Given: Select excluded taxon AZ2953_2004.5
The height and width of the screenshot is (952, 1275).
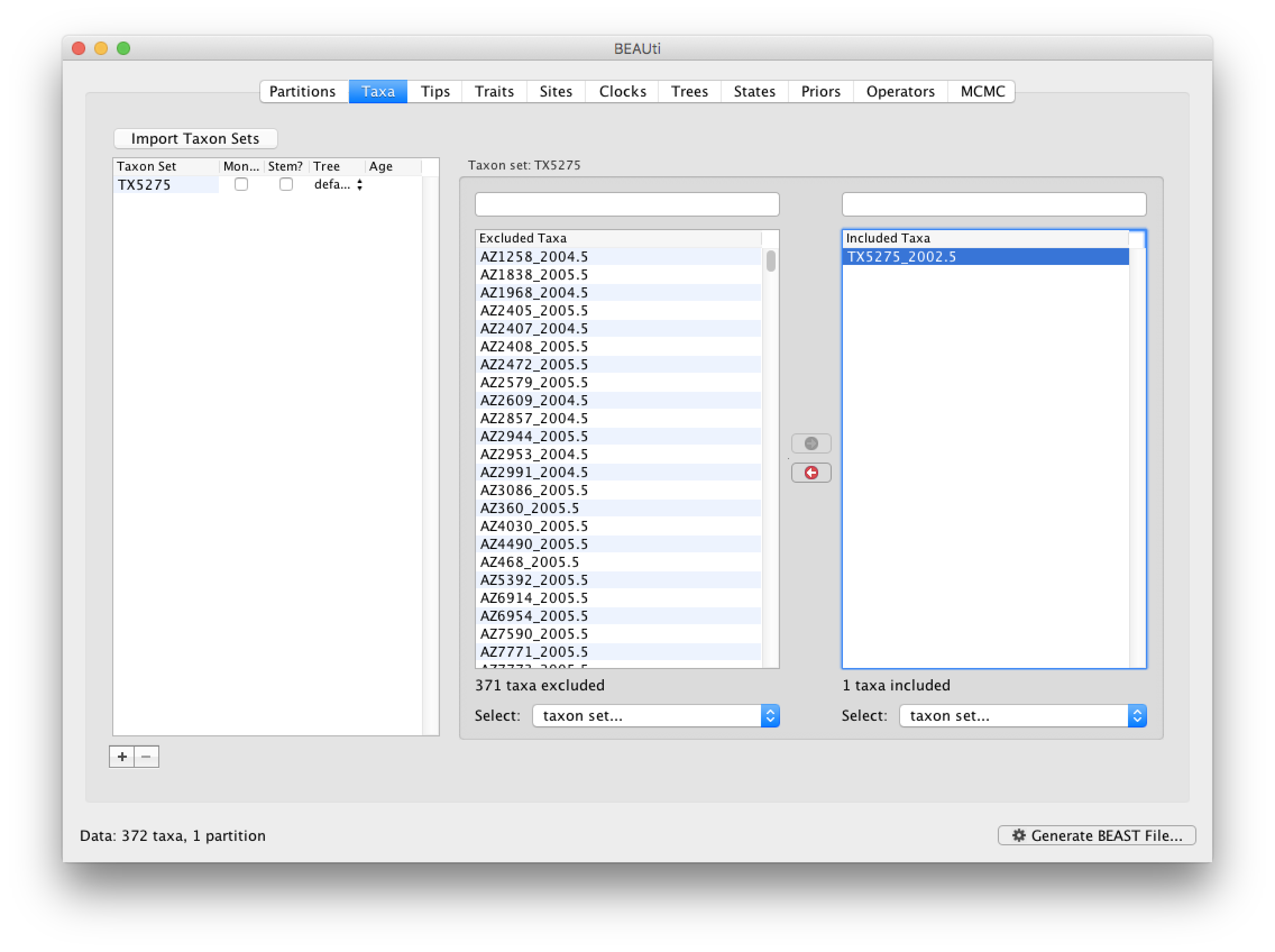Looking at the screenshot, I should coord(619,454).
